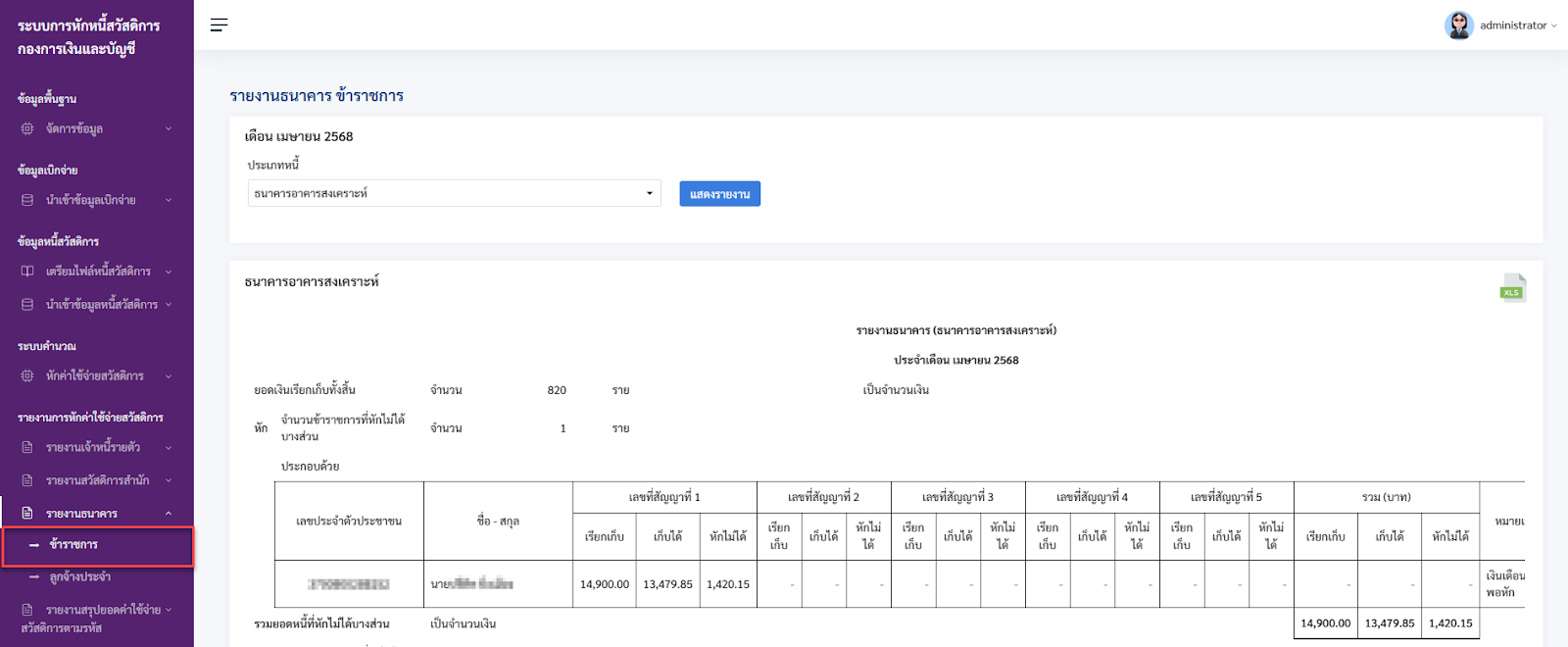Image resolution: width=1568 pixels, height=647 pixels.
Task: Expand จัดการข้อมูล menu chevron
Action: (169, 128)
